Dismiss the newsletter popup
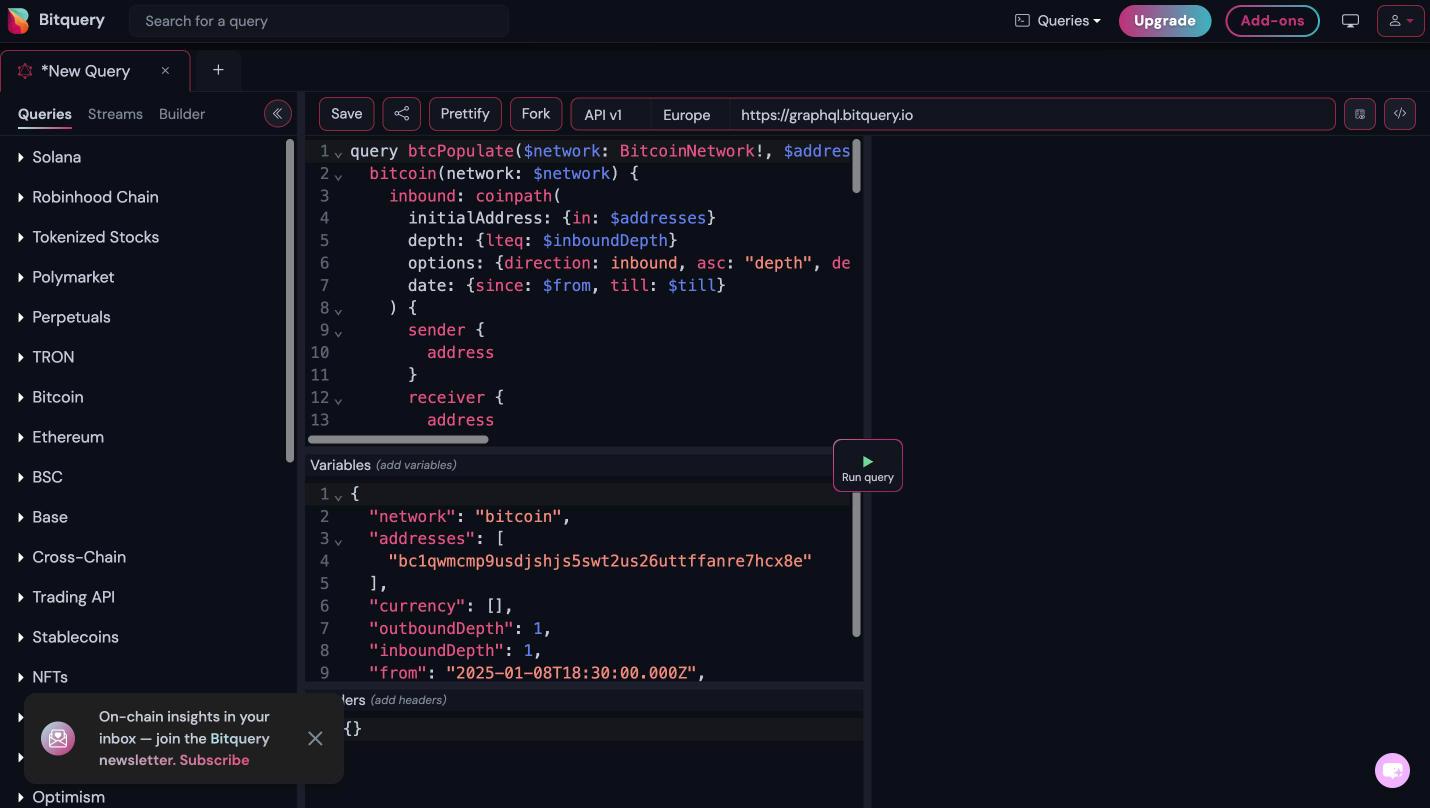1430x808 pixels. [315, 738]
